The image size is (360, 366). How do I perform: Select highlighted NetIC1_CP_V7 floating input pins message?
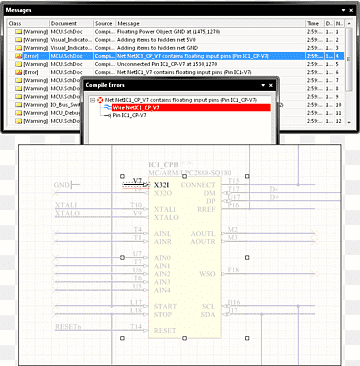193,56
